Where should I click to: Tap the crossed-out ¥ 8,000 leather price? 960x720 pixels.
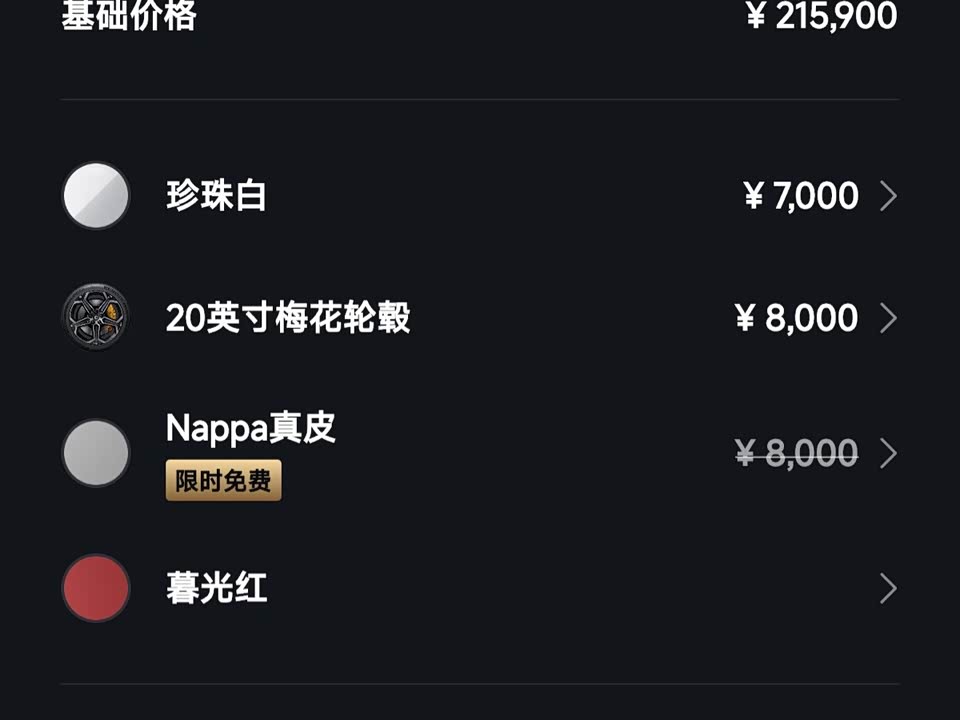click(x=797, y=453)
